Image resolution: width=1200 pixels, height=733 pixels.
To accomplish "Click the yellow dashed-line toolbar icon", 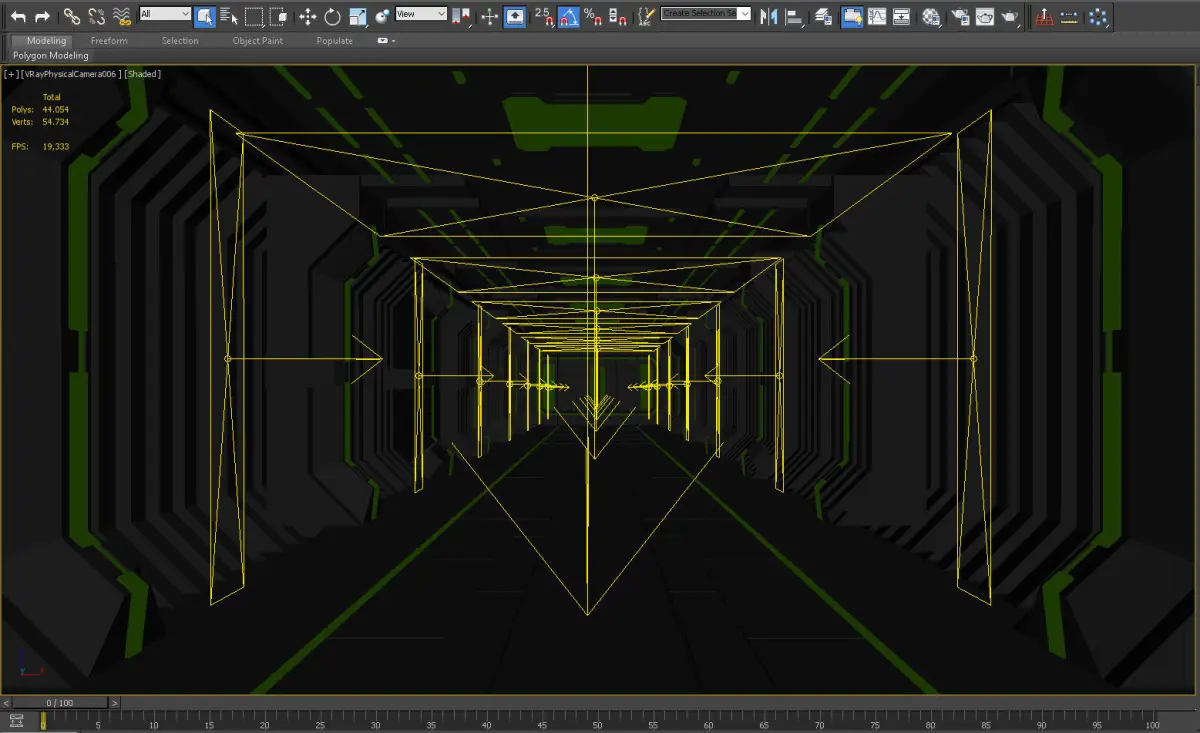I will [1070, 16].
